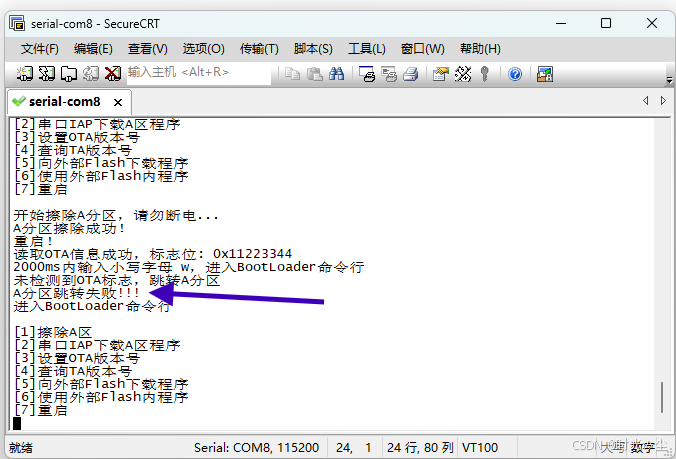Click the blue Help icon
Screen dimensions: 676x459
[515, 74]
